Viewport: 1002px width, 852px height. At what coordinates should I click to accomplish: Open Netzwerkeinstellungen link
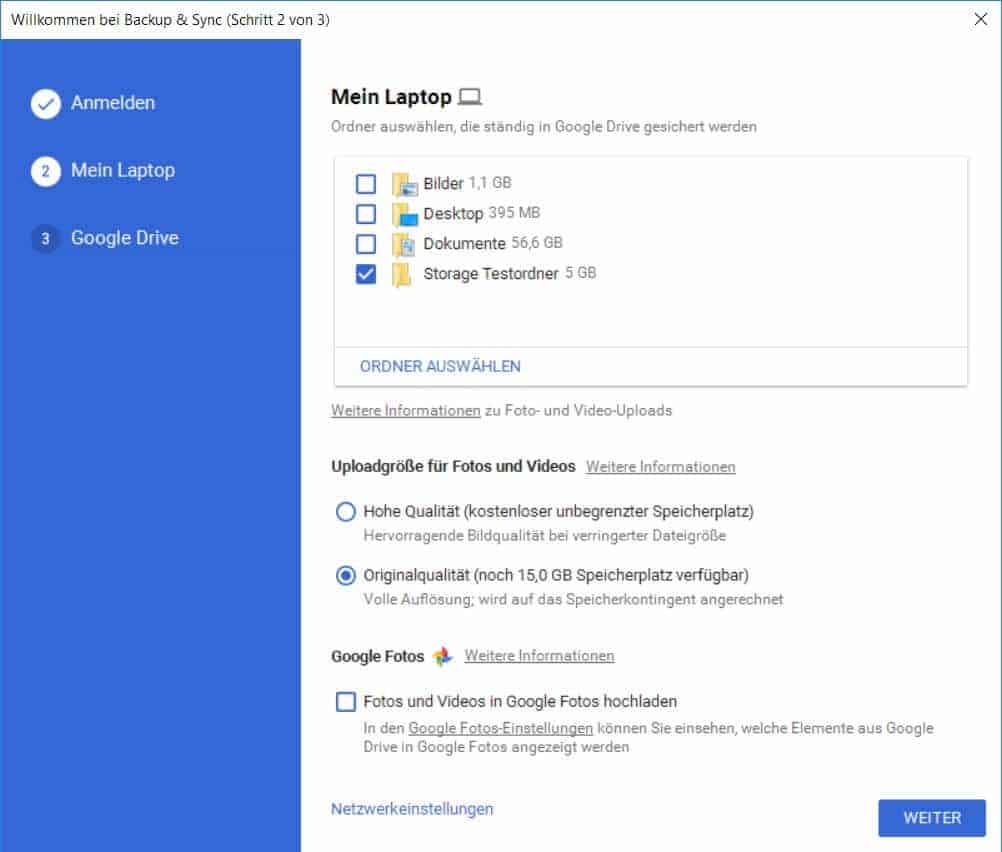(x=412, y=809)
